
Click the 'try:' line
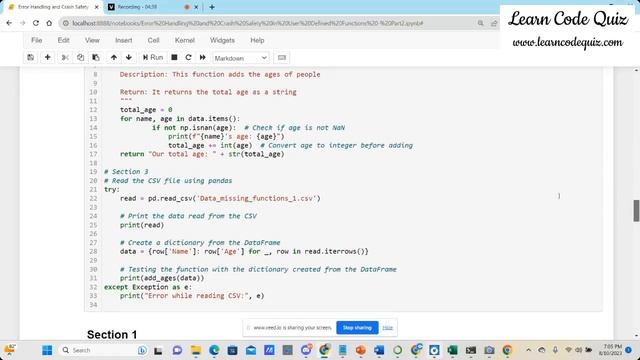112,189
